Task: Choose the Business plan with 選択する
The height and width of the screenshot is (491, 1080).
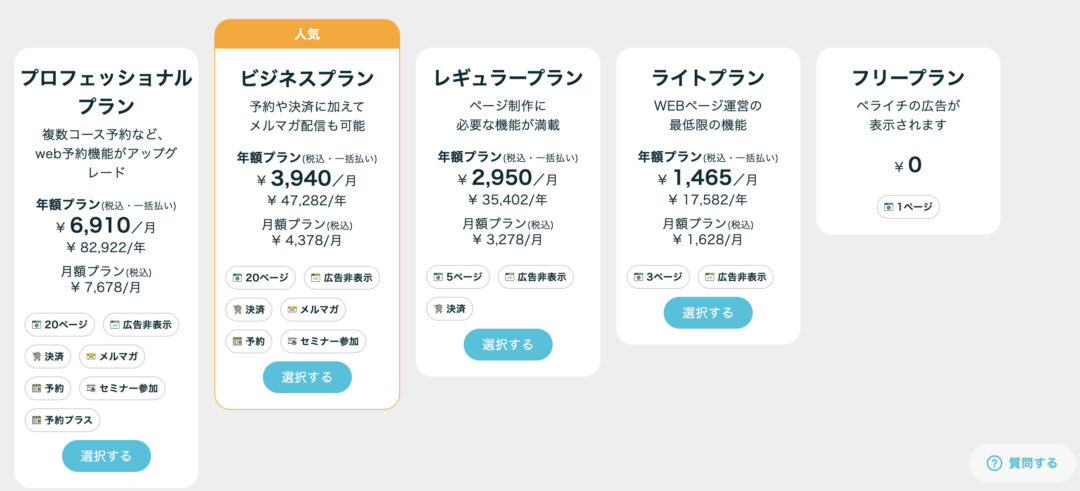Action: pos(307,377)
